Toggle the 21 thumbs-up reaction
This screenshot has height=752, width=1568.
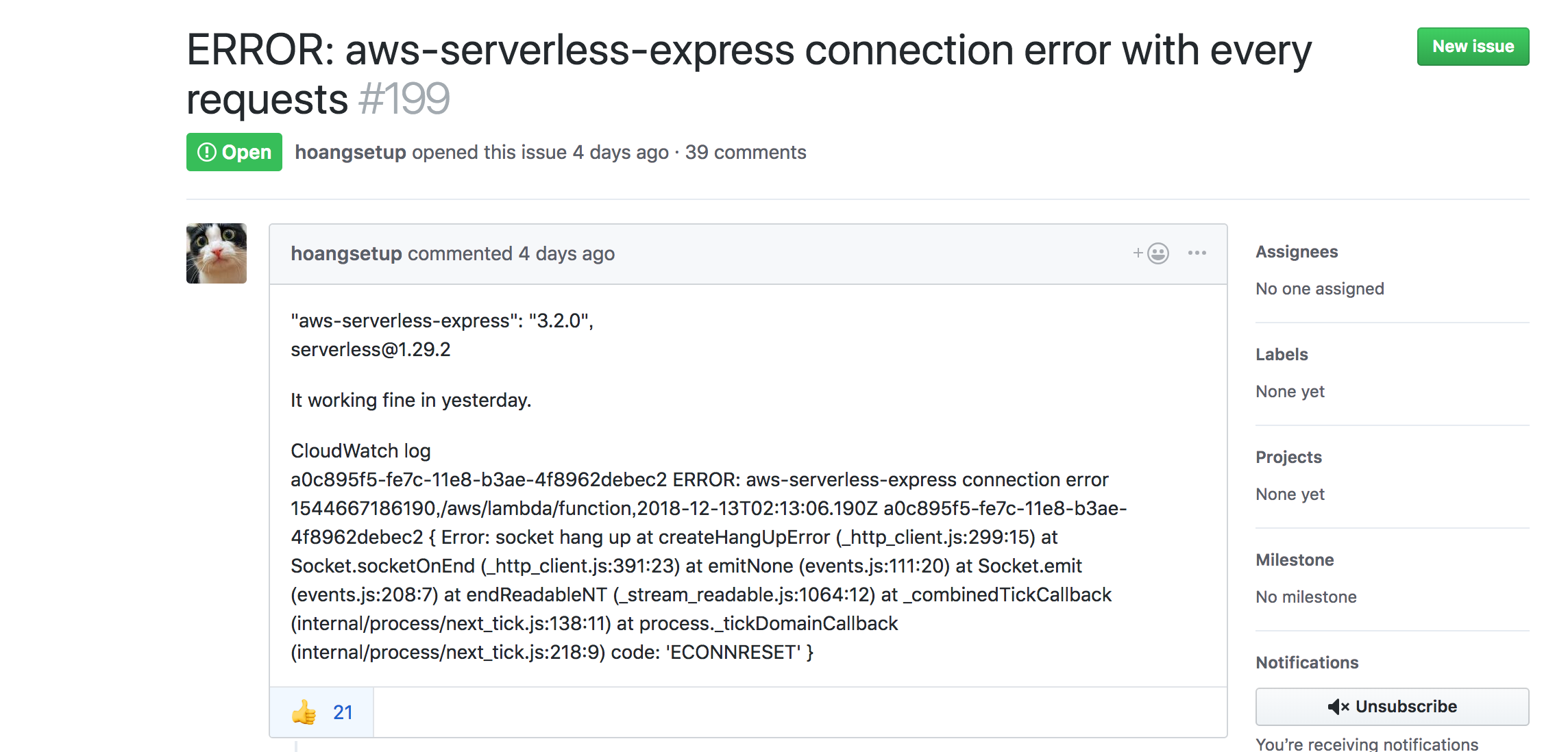[x=322, y=712]
